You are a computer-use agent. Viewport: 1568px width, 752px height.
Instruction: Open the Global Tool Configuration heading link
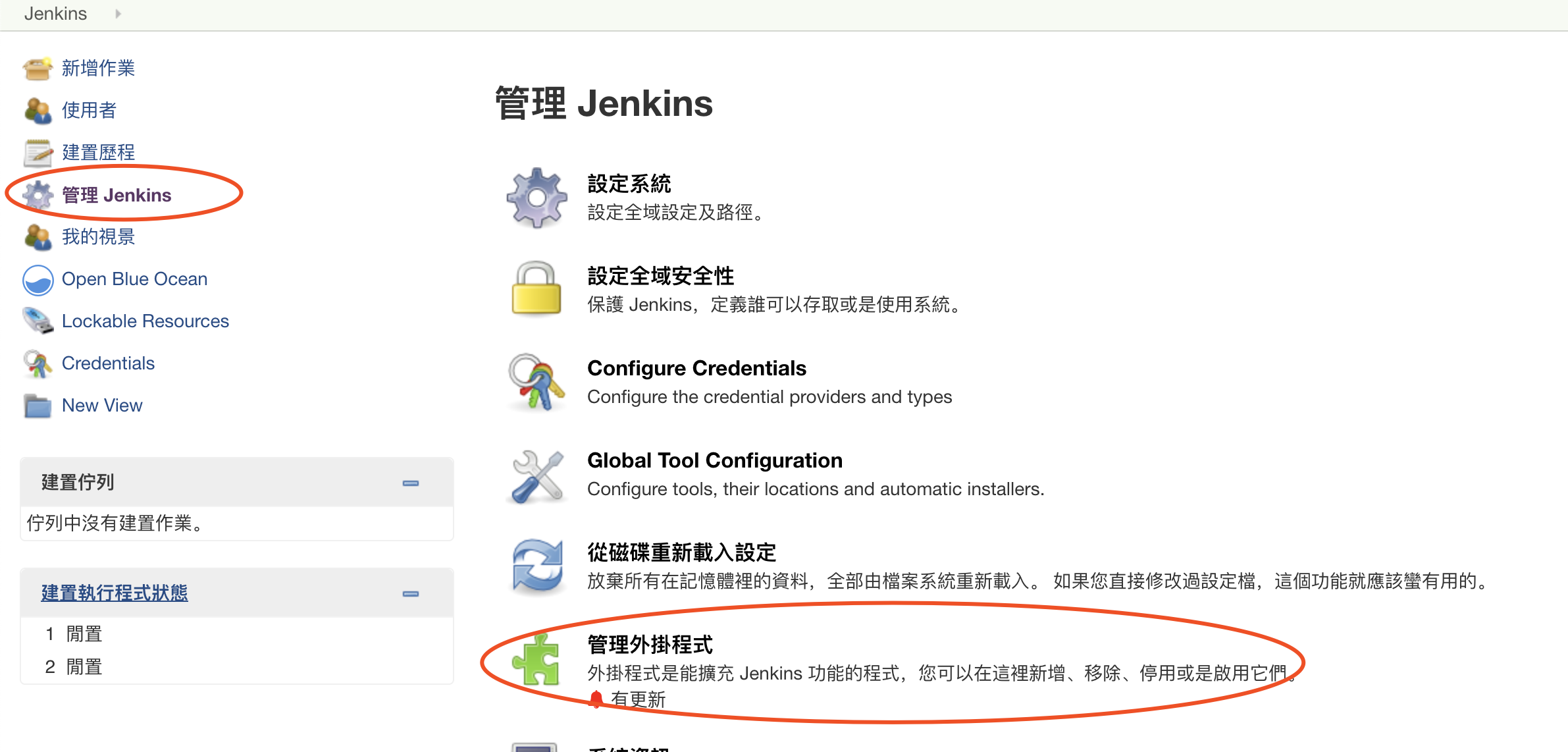pos(715,460)
